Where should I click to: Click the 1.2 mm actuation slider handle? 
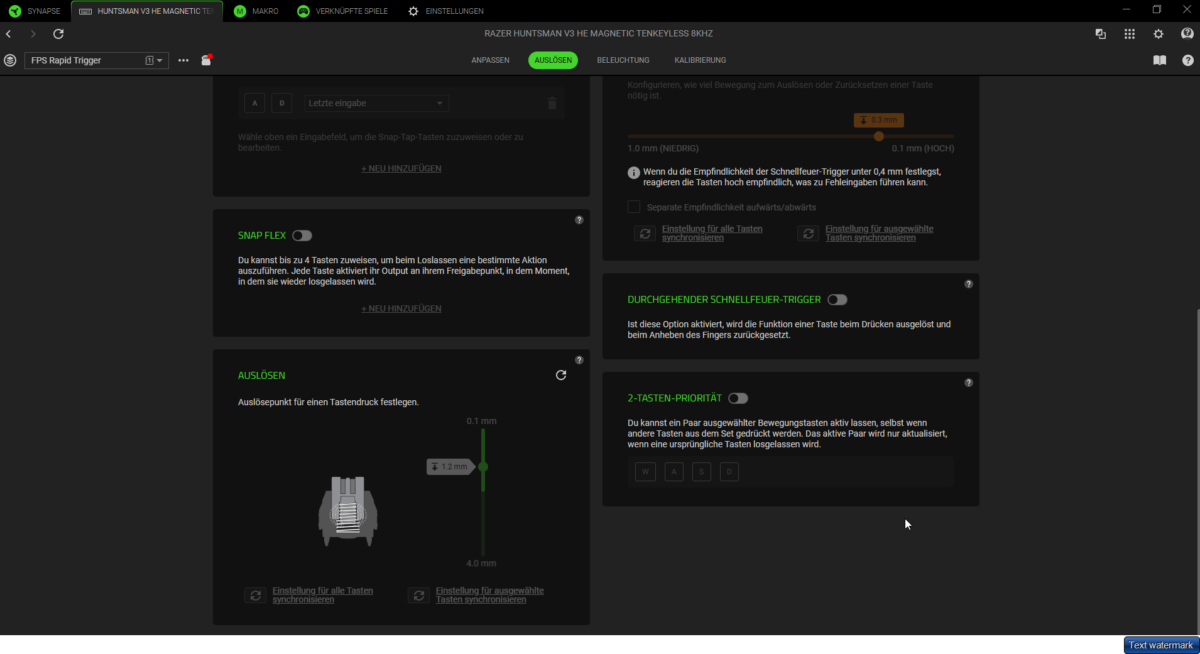click(x=483, y=467)
